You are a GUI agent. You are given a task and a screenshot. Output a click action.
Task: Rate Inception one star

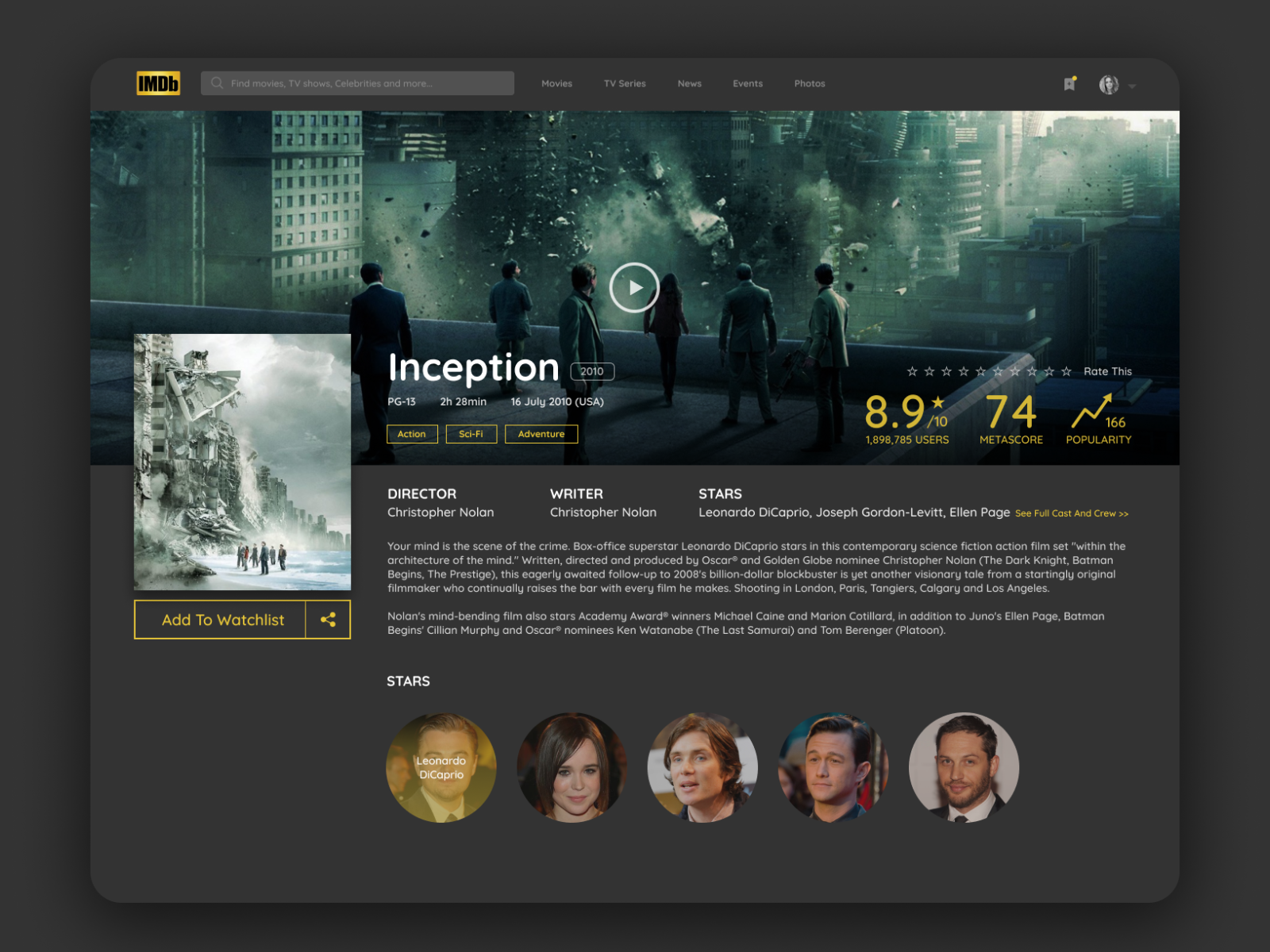pyautogui.click(x=912, y=371)
